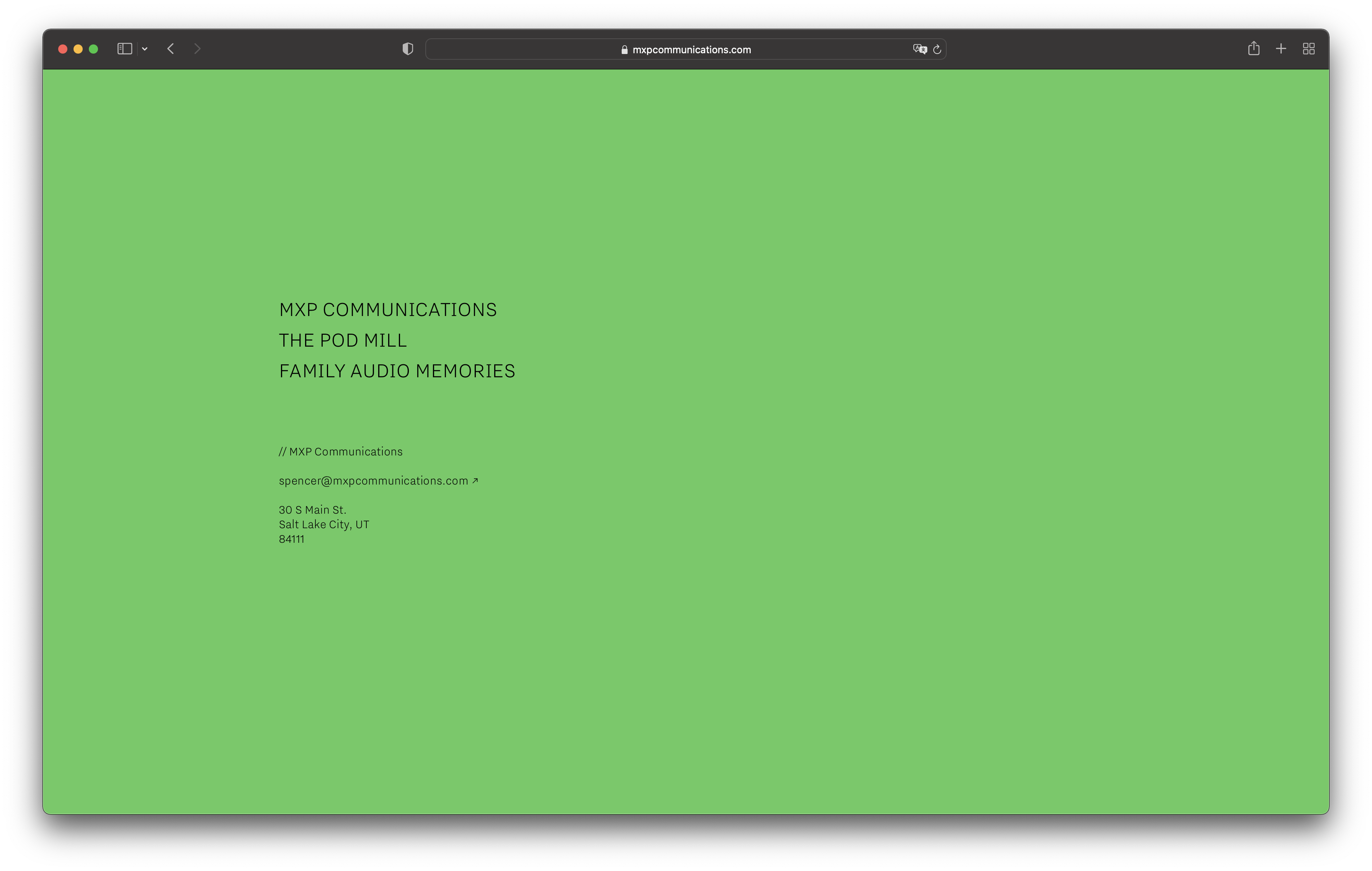Open a new tab with plus
The image size is (1372, 871).
pyautogui.click(x=1281, y=49)
